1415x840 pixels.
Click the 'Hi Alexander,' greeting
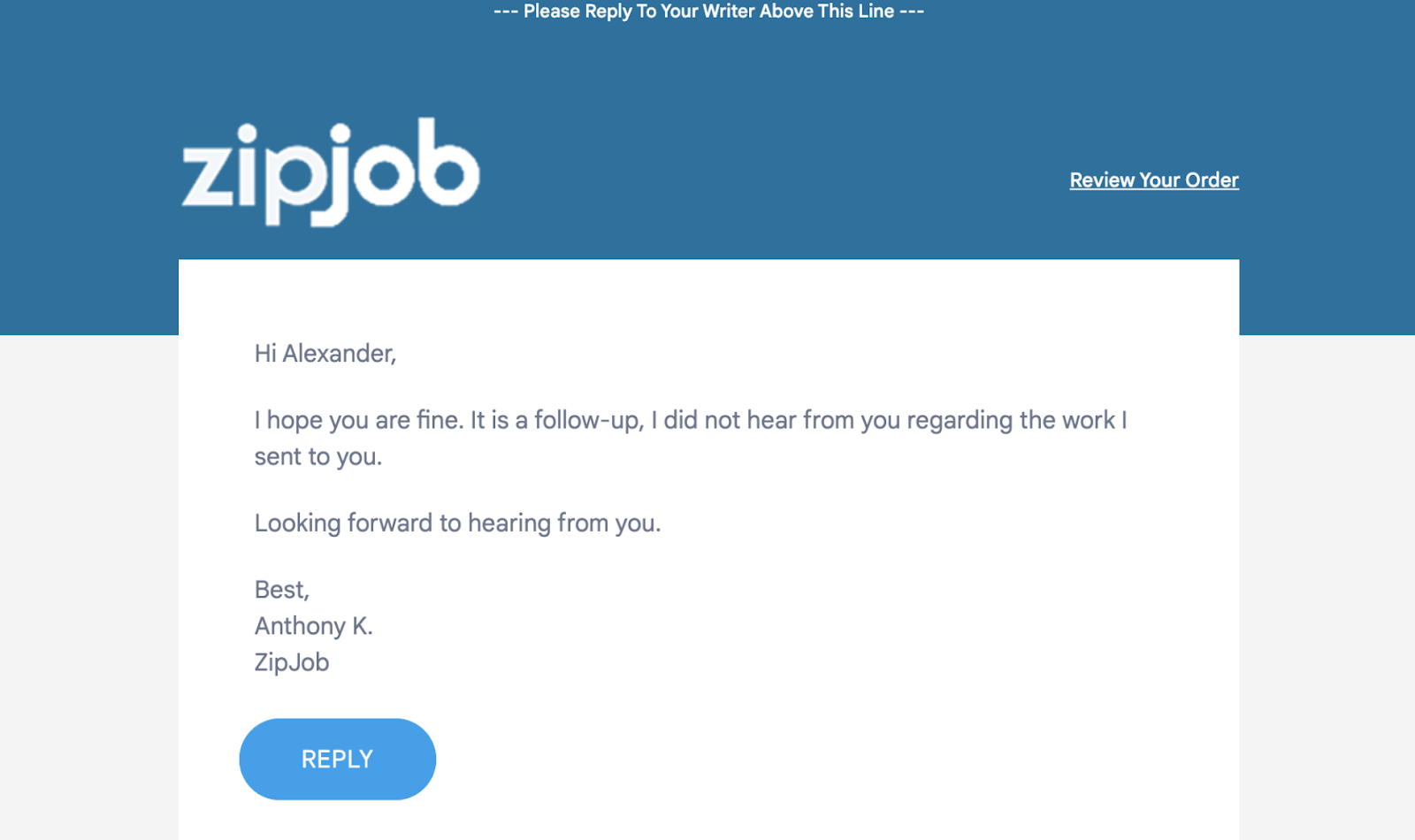tap(325, 354)
